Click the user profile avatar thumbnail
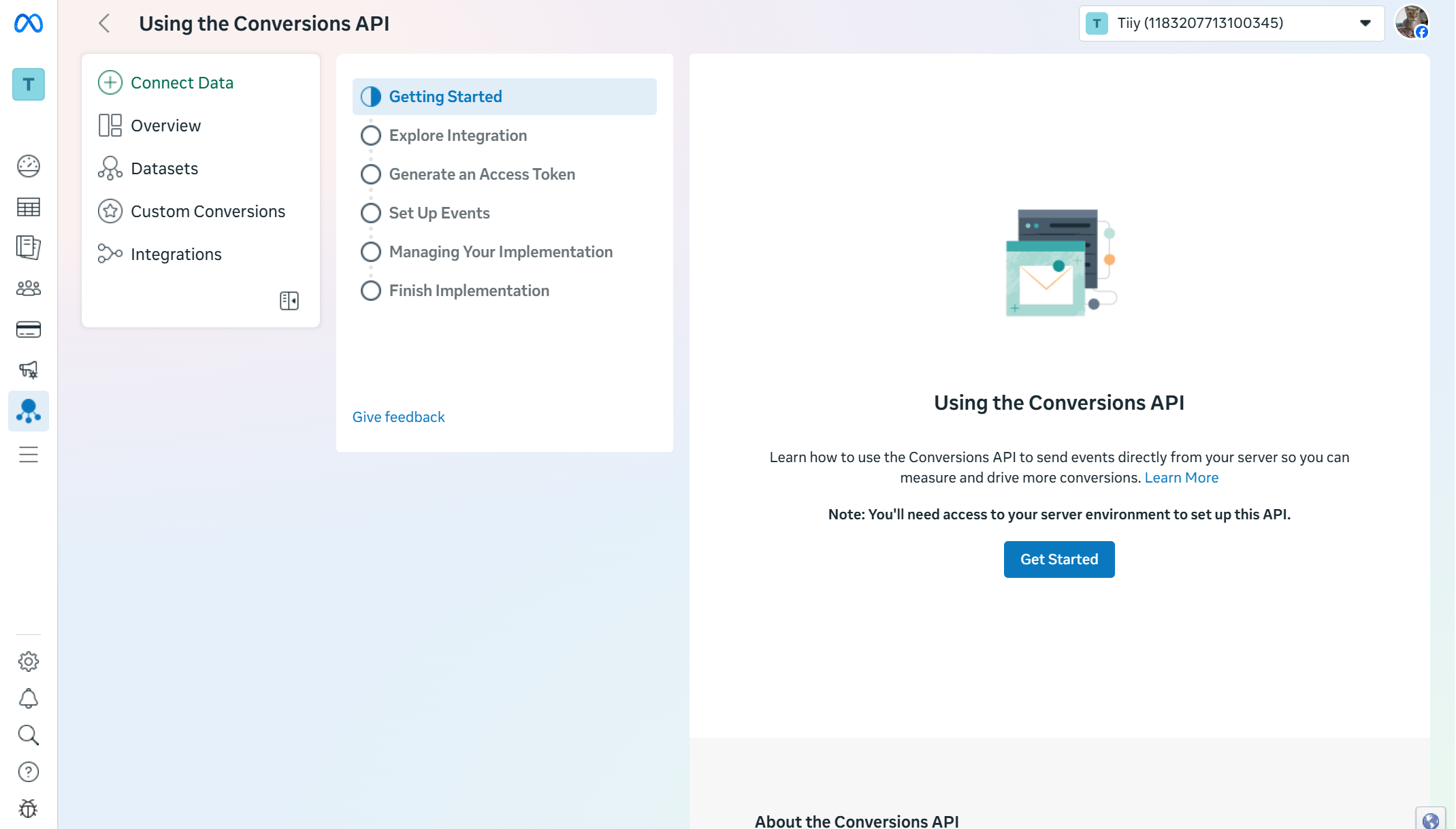1456x829 pixels. [1411, 22]
